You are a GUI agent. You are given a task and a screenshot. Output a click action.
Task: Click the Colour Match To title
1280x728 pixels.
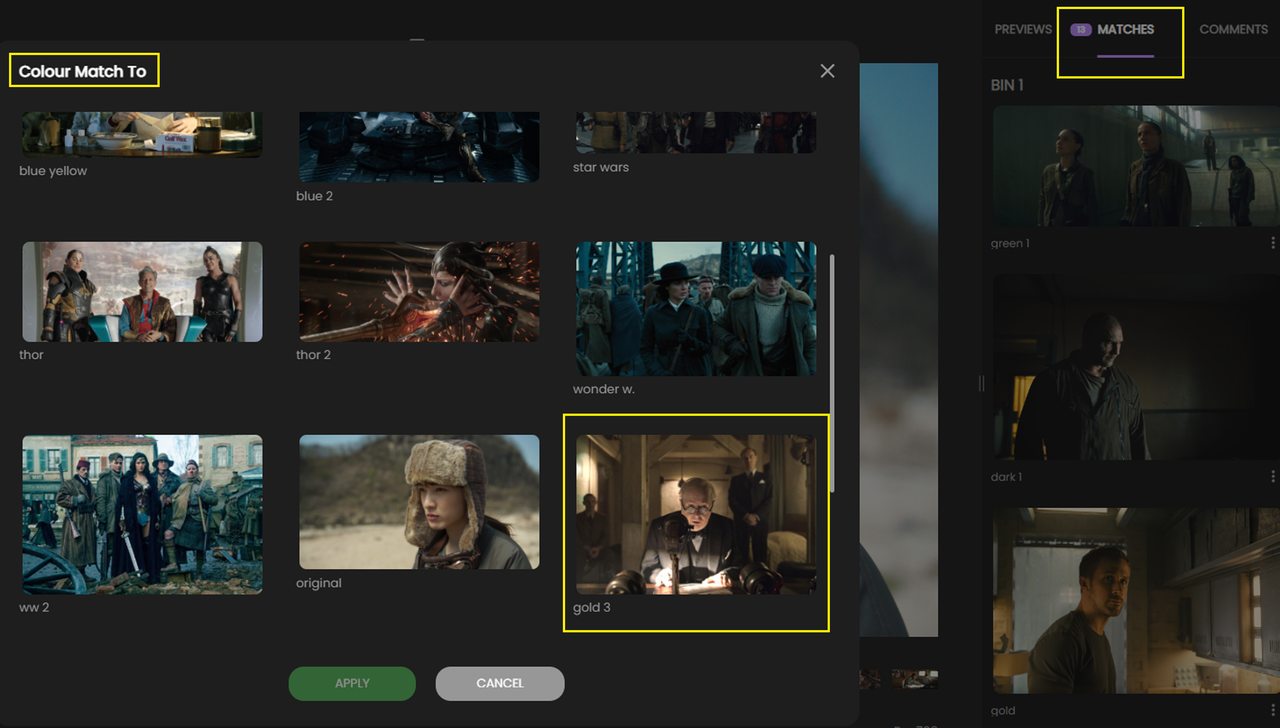pos(82,72)
